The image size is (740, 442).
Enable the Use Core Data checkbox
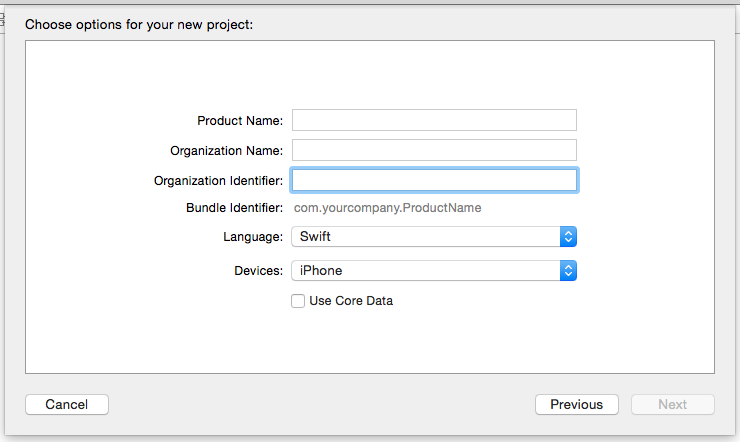click(x=298, y=301)
